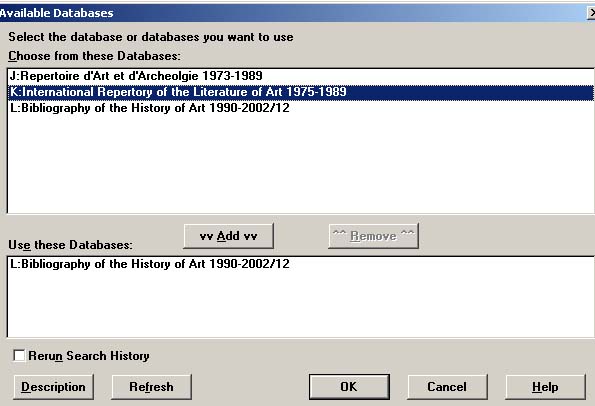Open Help for this dialog
595x406 pixels.
pyautogui.click(x=545, y=387)
